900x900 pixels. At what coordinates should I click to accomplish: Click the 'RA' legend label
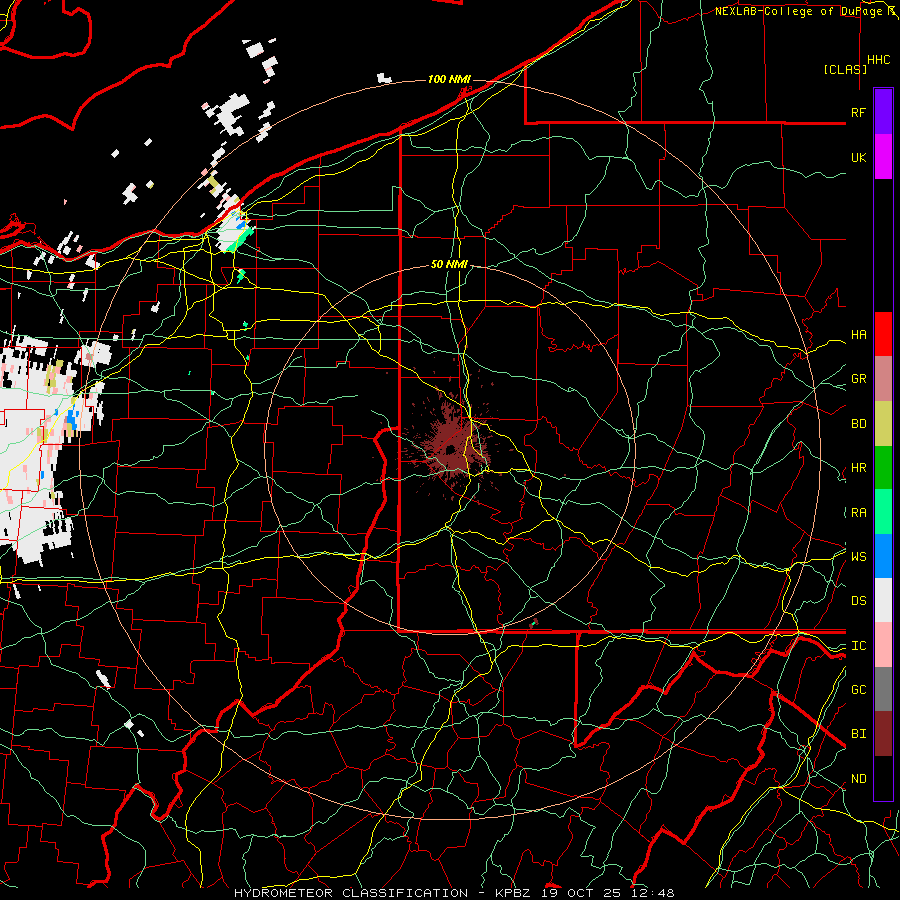point(858,513)
